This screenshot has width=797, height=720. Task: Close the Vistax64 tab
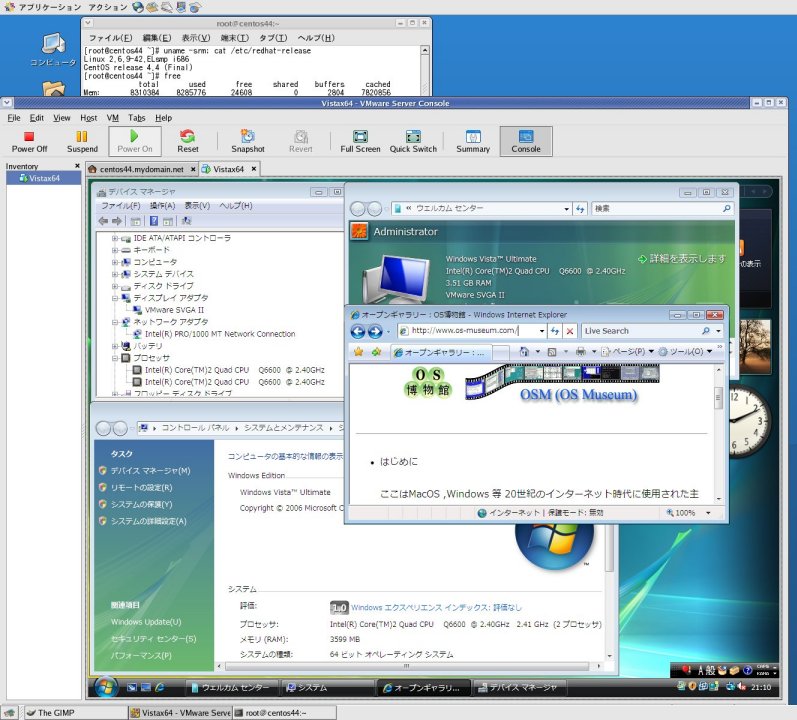click(x=254, y=169)
